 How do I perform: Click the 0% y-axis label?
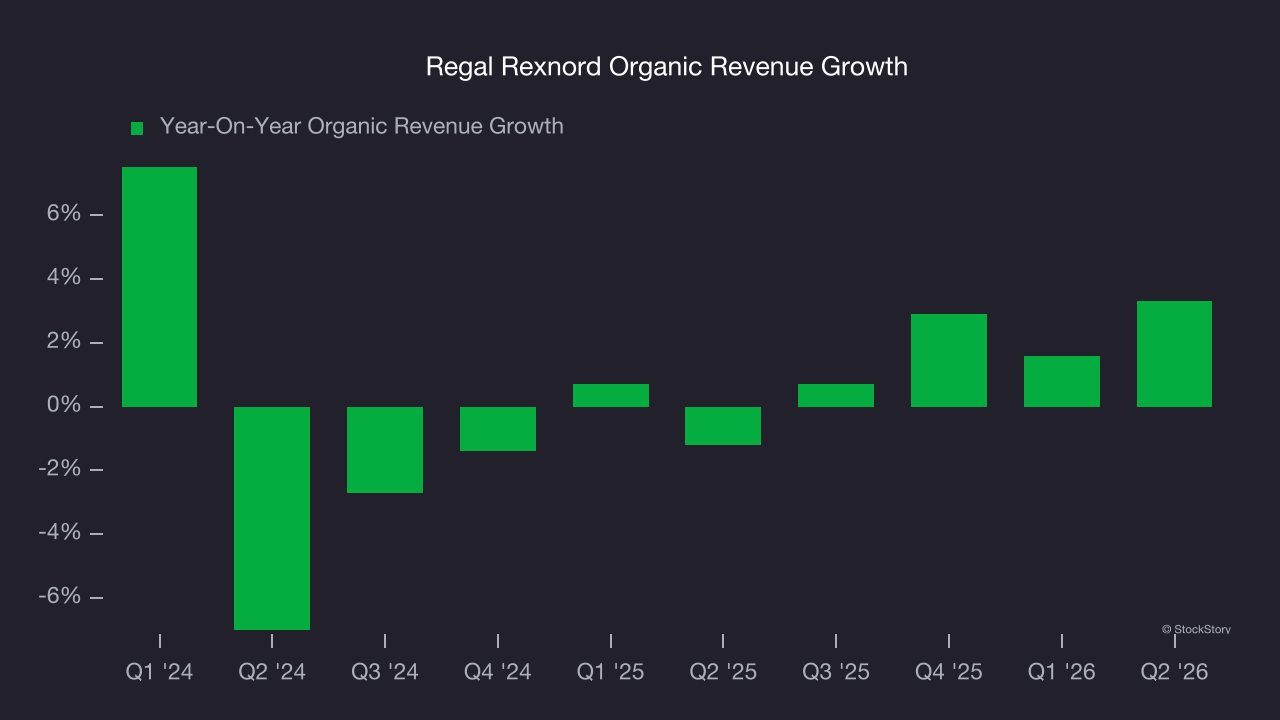click(x=62, y=406)
